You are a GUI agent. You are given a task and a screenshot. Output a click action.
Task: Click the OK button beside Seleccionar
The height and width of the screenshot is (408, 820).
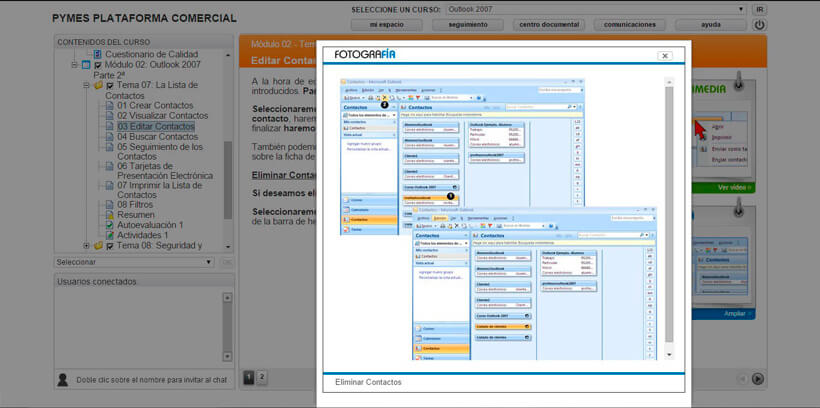226,262
